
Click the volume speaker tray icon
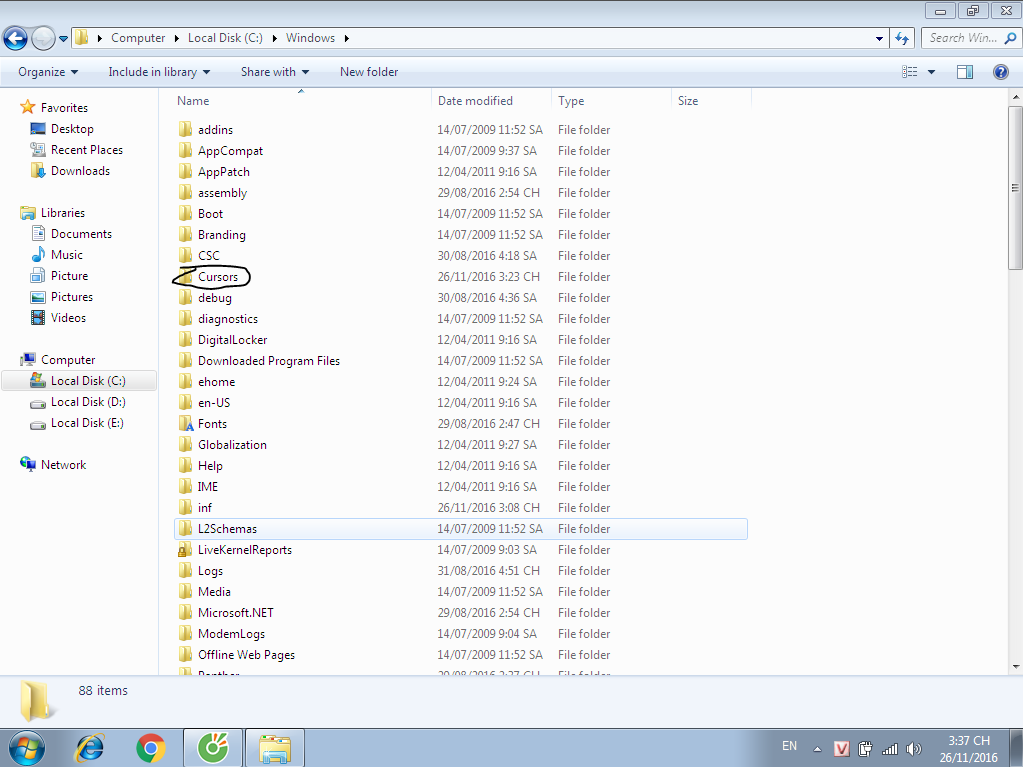coord(913,748)
